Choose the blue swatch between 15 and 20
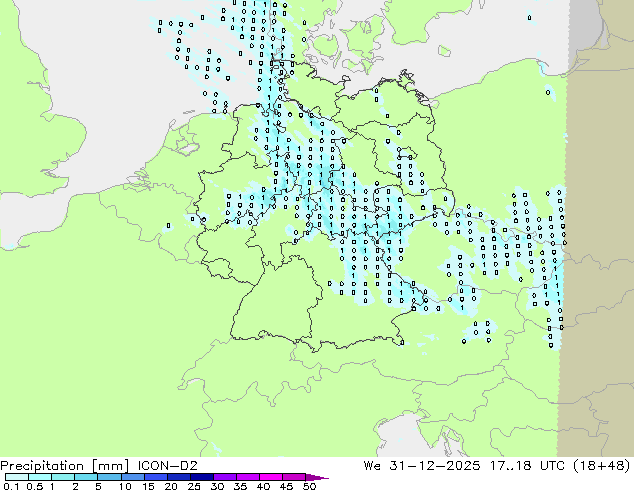This screenshot has height=490, width=634. (x=155, y=477)
